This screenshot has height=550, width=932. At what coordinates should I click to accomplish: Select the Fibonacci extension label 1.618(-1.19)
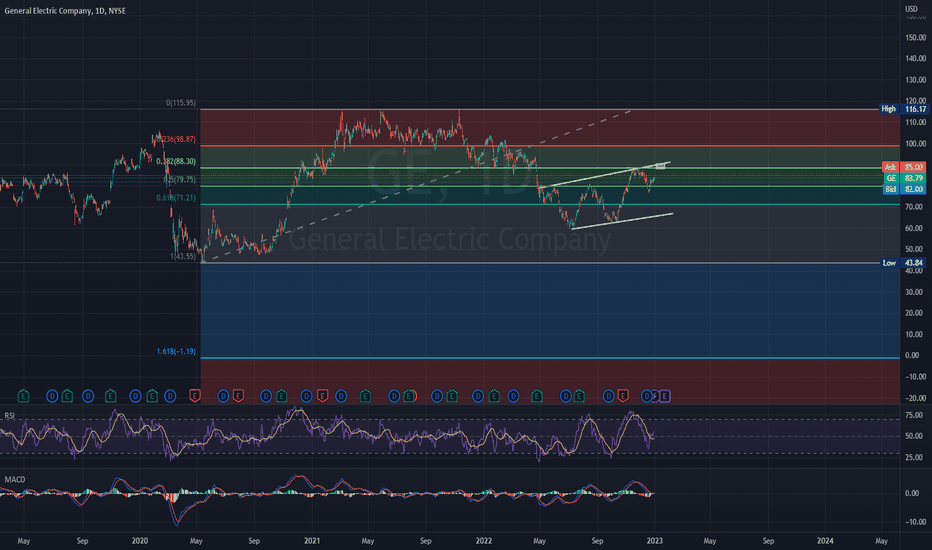tap(176, 351)
